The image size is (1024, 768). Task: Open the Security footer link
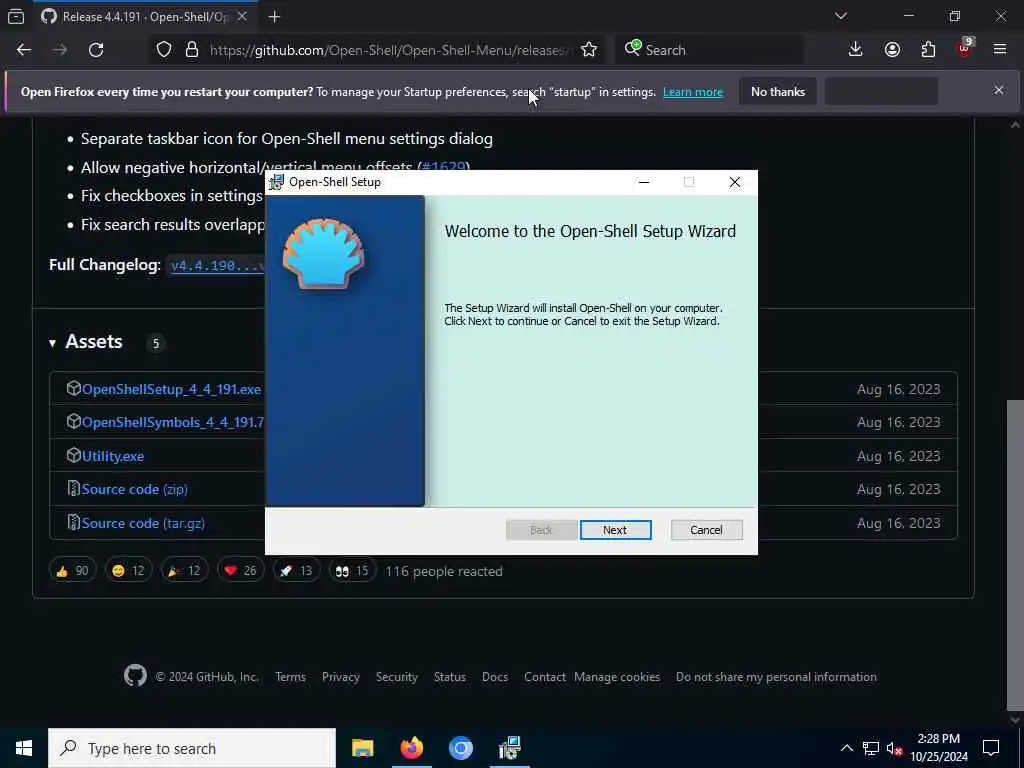pyautogui.click(x=396, y=677)
